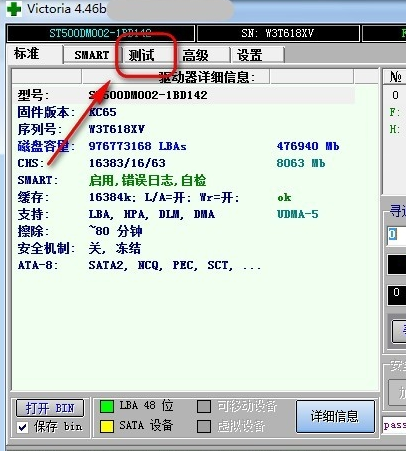Click the 8063 Mb value
Image resolution: width=406 pixels, height=451 pixels.
301,163
